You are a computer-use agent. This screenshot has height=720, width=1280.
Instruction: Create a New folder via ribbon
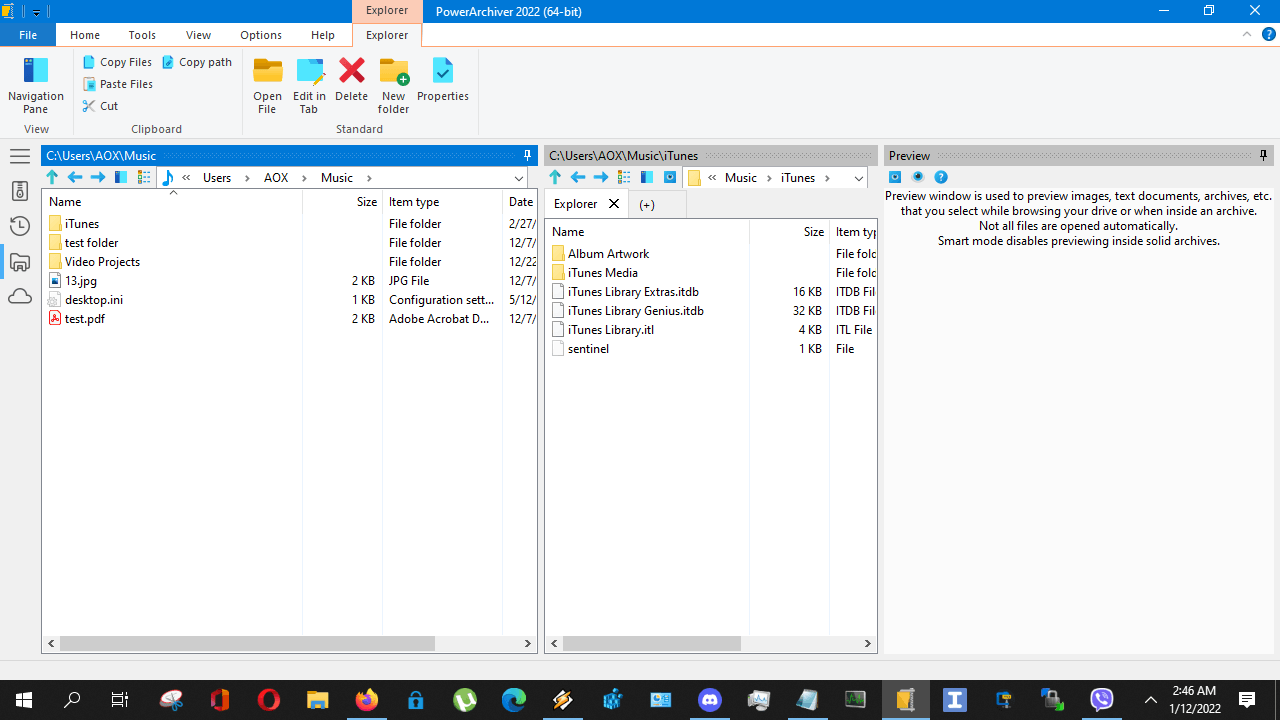point(393,85)
